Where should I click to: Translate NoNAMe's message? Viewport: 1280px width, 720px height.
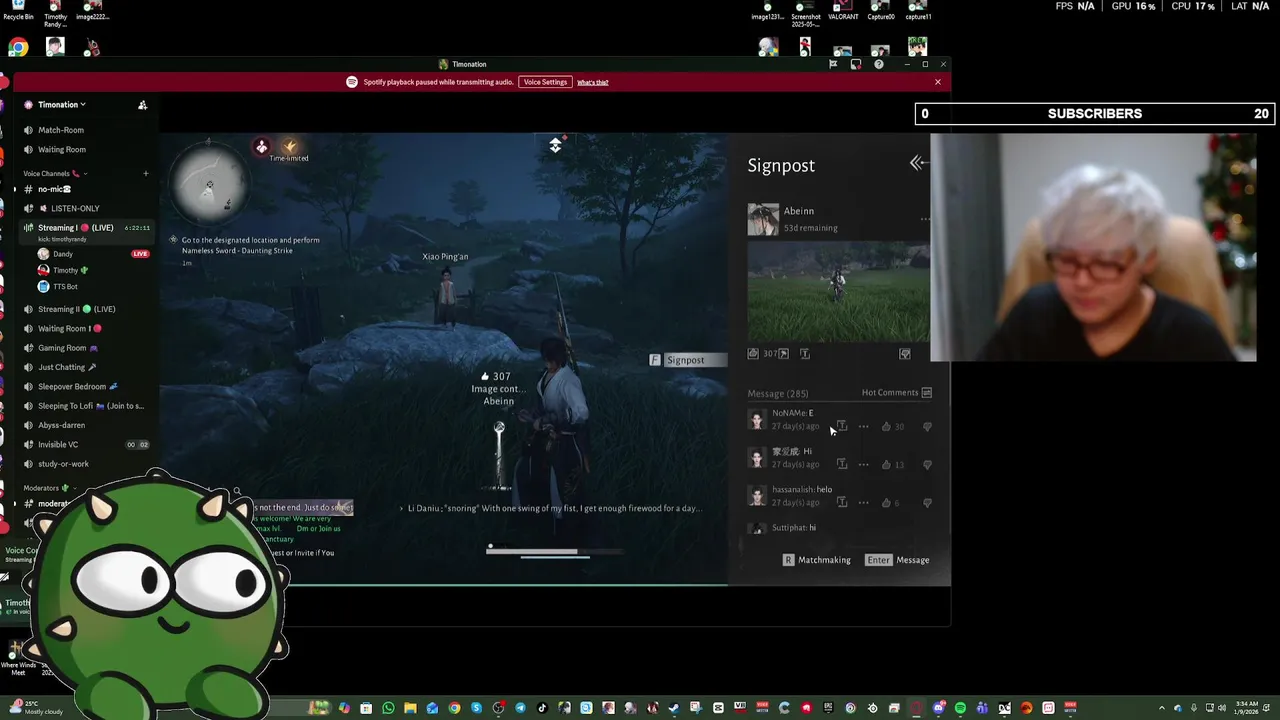tap(842, 426)
